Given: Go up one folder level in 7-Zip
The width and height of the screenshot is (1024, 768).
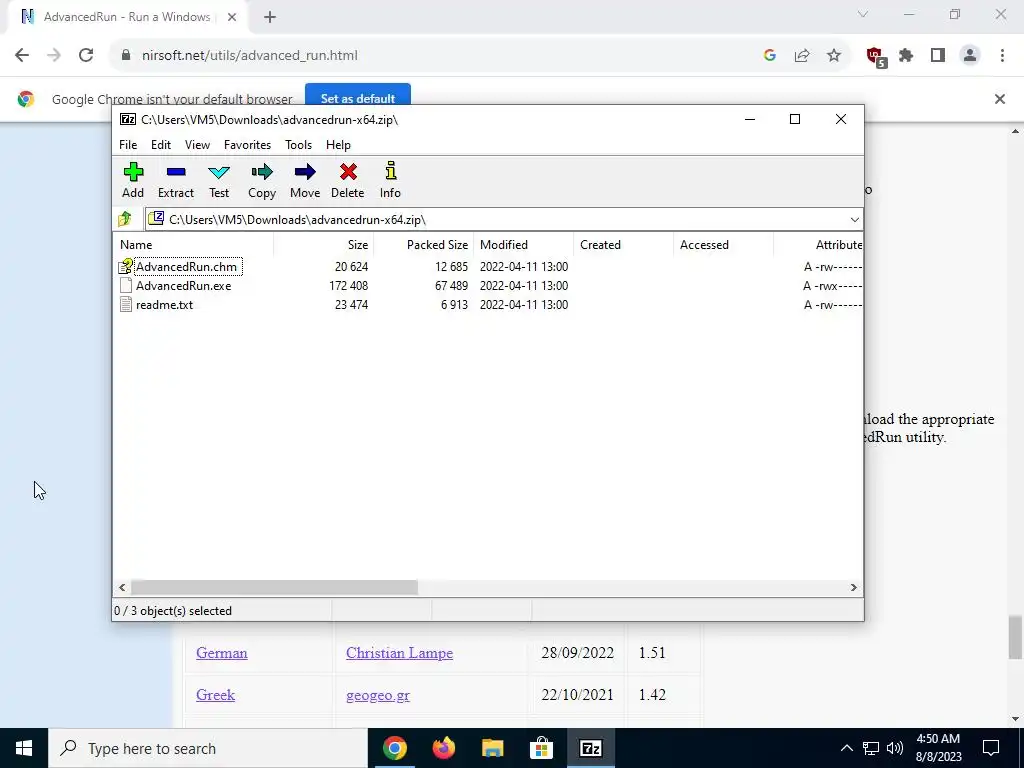Looking at the screenshot, I should 125,219.
